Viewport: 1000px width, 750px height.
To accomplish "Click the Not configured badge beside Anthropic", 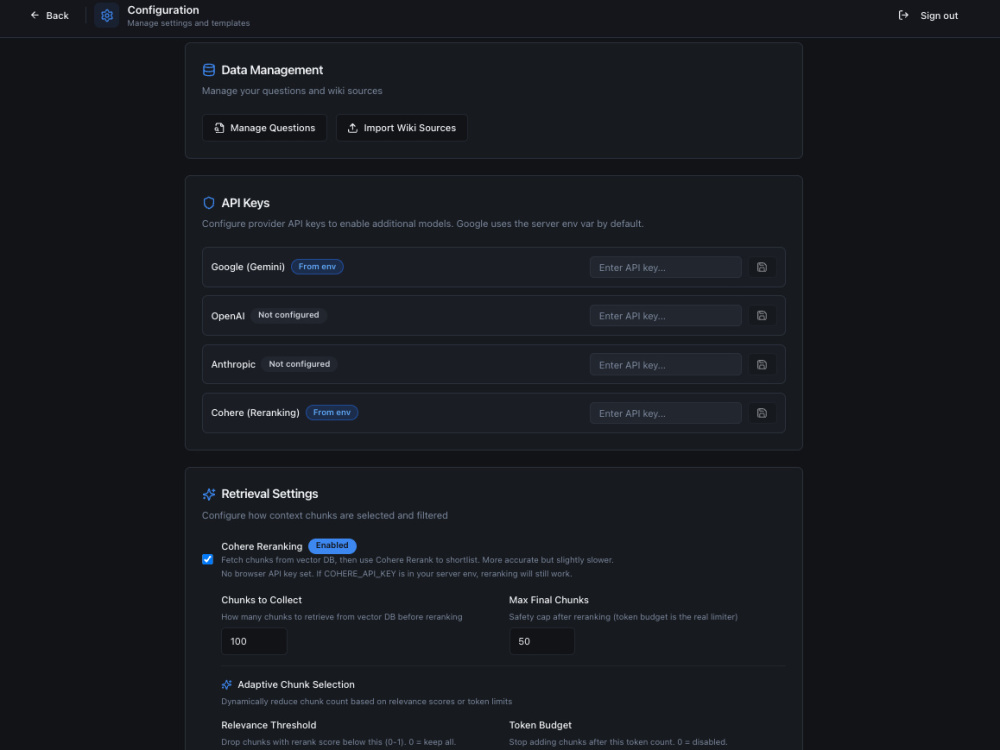I will coord(299,364).
